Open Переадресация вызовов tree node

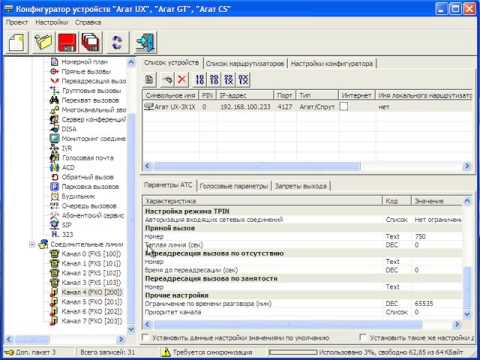click(93, 81)
